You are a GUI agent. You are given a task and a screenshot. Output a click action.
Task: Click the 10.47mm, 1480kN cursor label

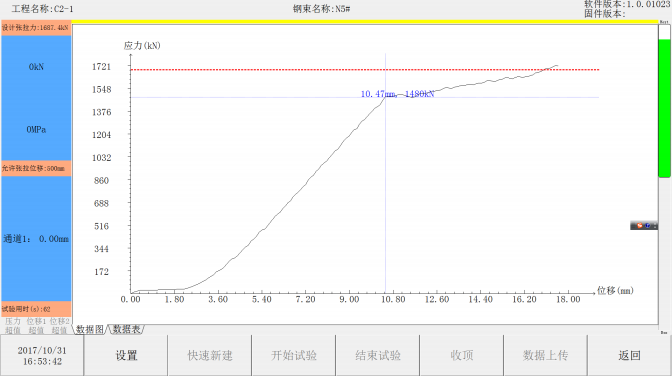(397, 94)
